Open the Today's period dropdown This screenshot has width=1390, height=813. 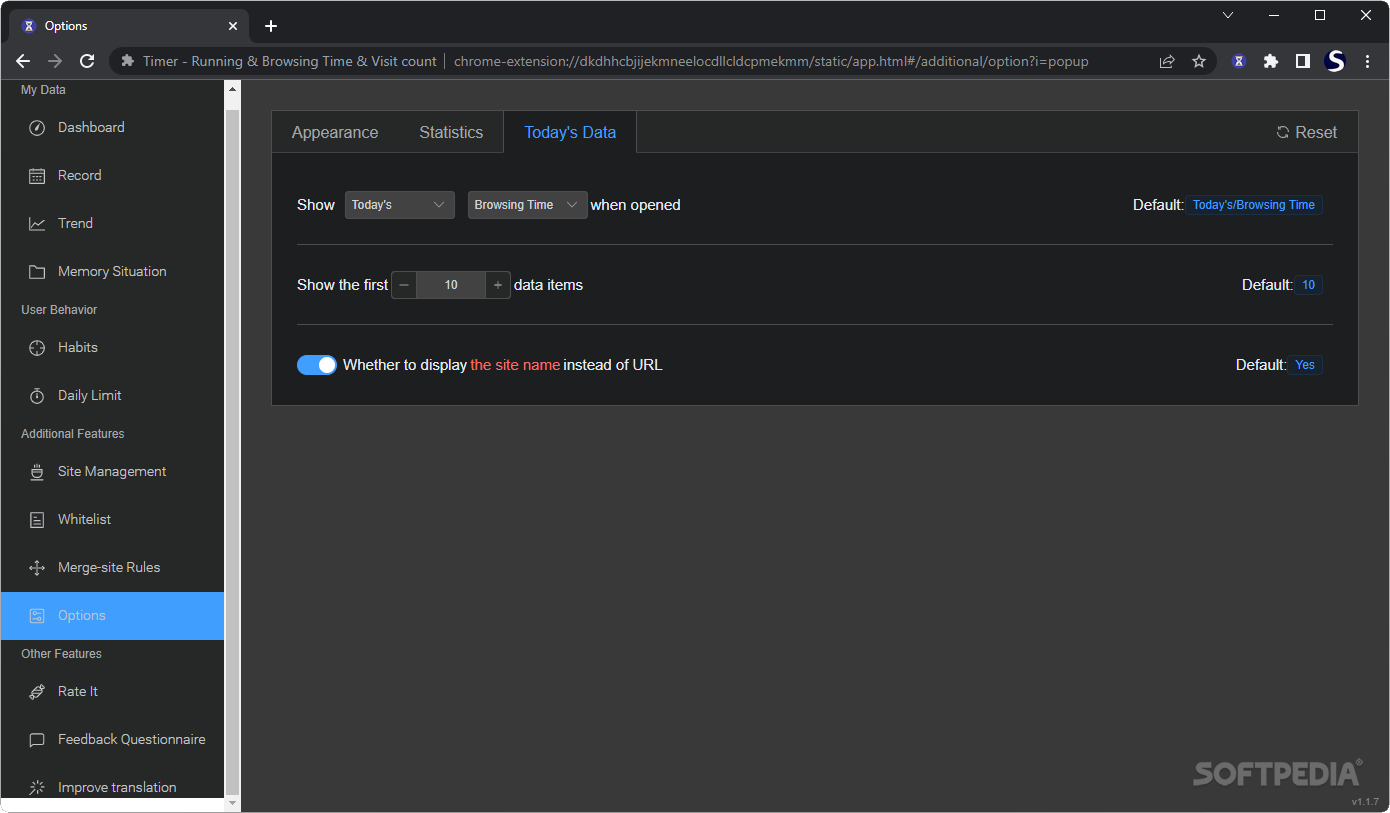[x=400, y=205]
